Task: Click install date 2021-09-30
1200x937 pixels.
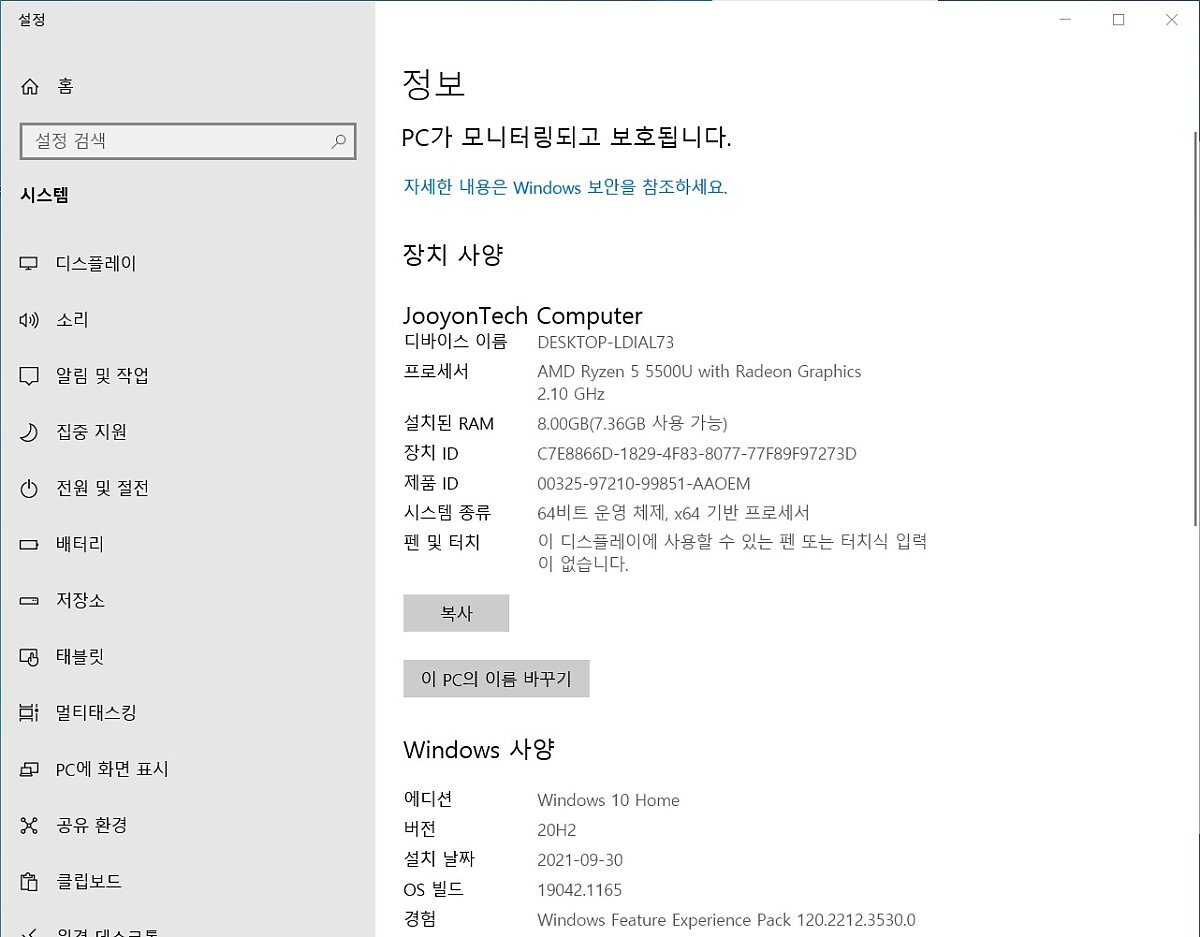Action: 580,860
